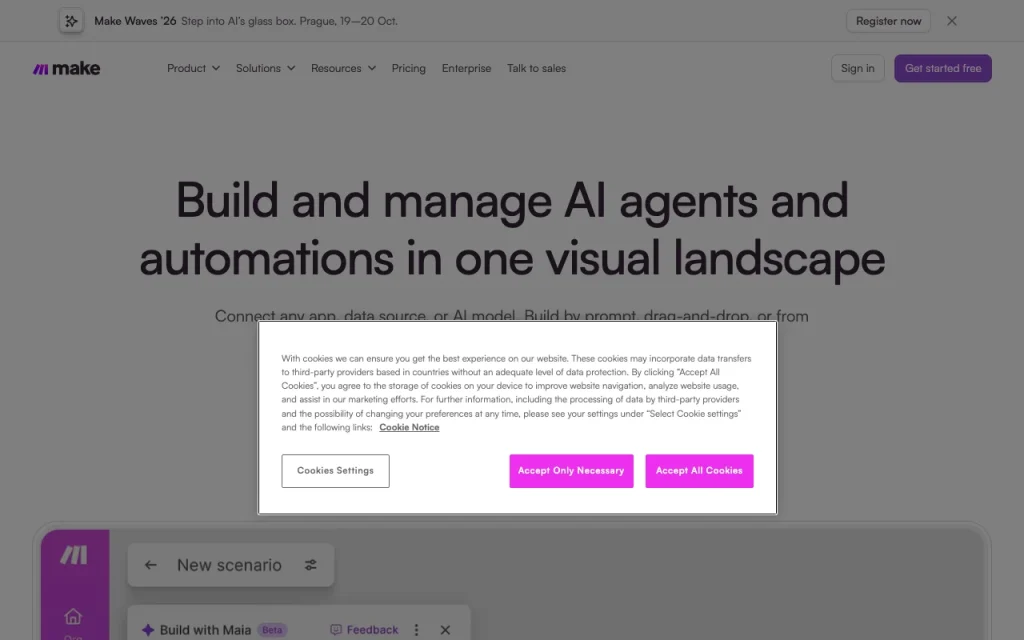Click the Make Waves sparkle icon in the banner

click(x=71, y=21)
